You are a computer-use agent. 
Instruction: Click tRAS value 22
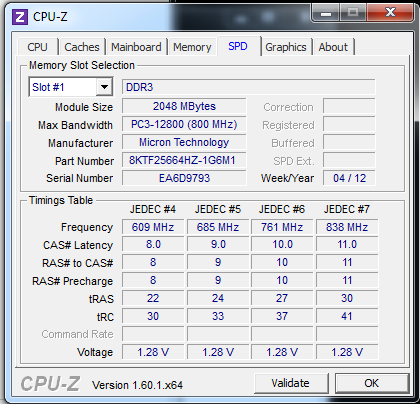point(153,298)
